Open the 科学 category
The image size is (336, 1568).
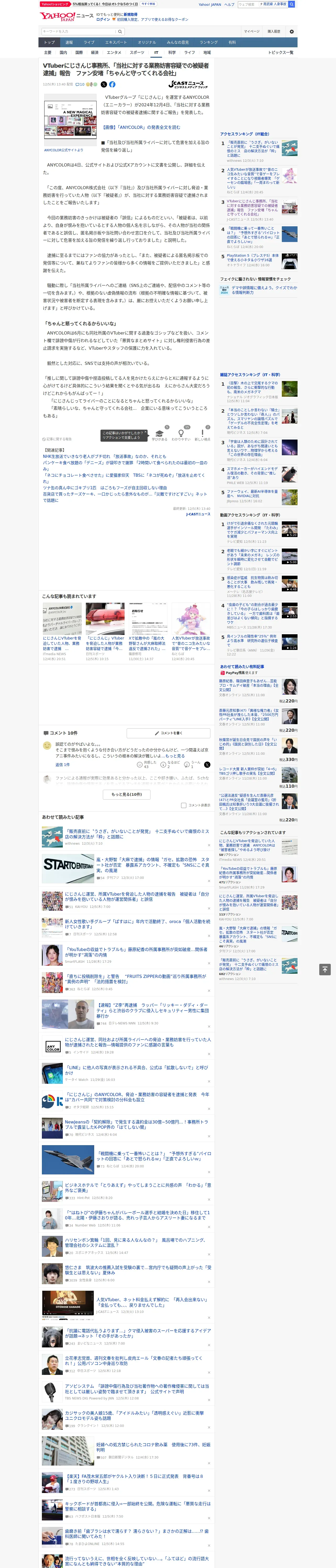pos(172,52)
